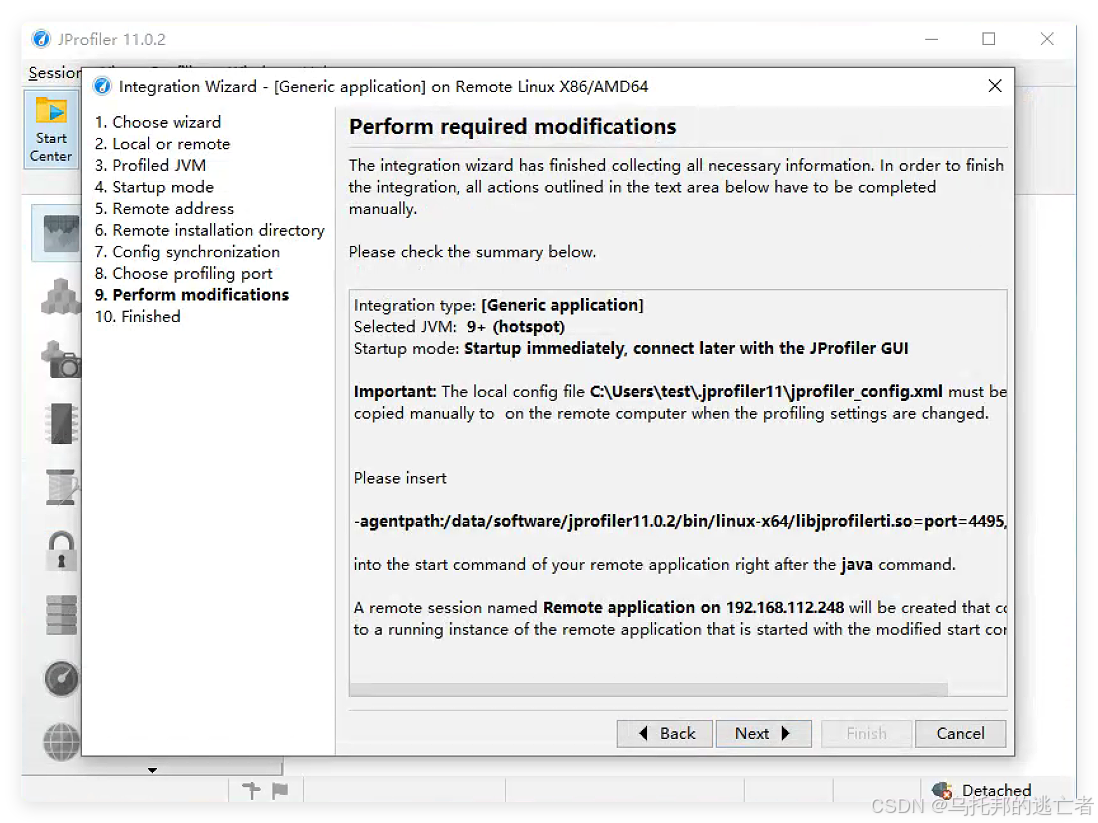The height and width of the screenshot is (823, 1098).
Task: Cancel the integration wizard
Action: pos(960,733)
